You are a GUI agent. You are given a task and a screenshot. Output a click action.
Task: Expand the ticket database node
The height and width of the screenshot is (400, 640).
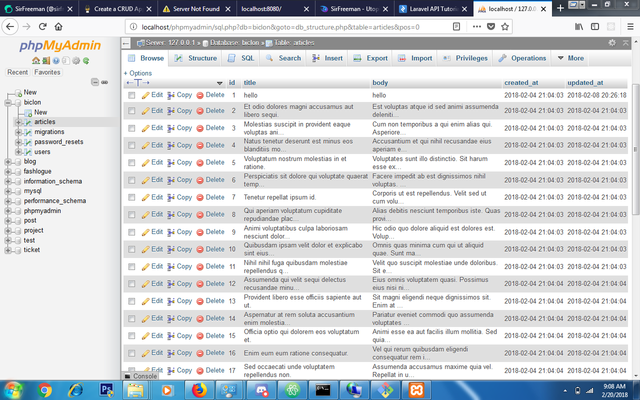pos(8,250)
